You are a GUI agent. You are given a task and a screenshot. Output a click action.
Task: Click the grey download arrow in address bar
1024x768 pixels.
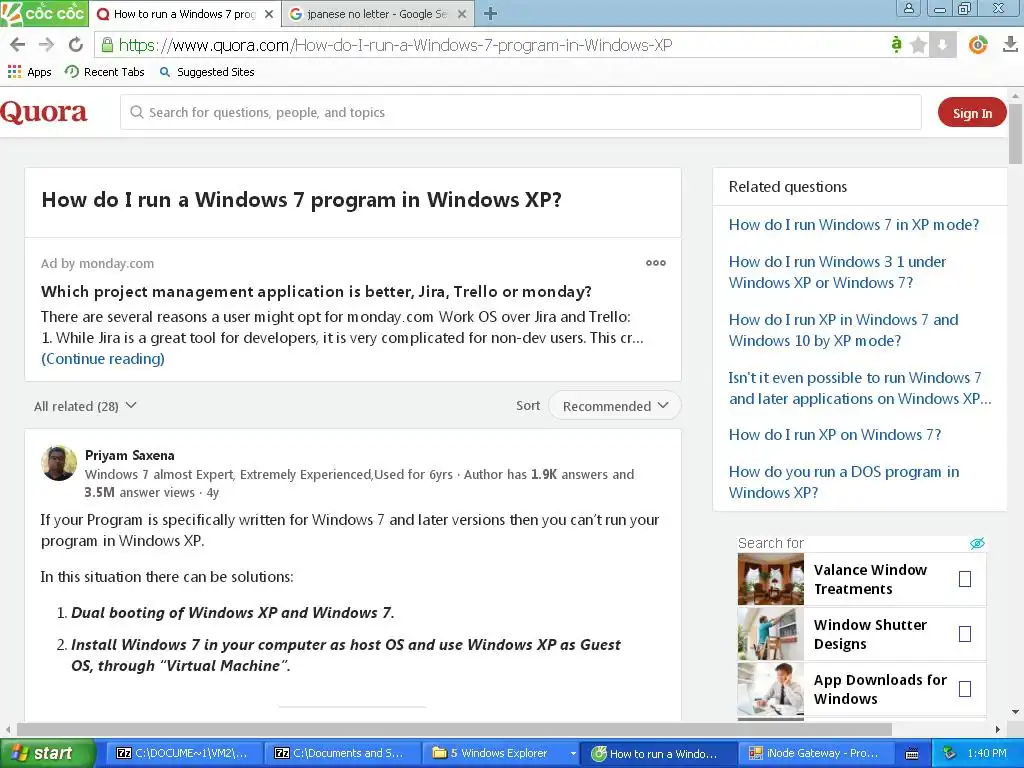(x=942, y=45)
